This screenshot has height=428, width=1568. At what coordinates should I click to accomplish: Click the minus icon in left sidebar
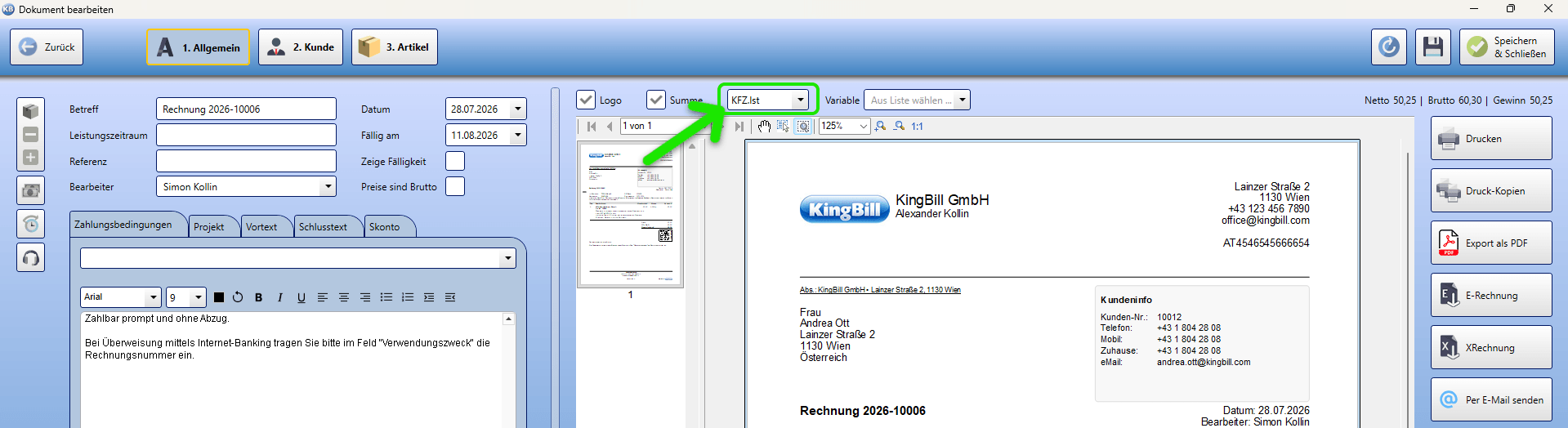click(31, 134)
